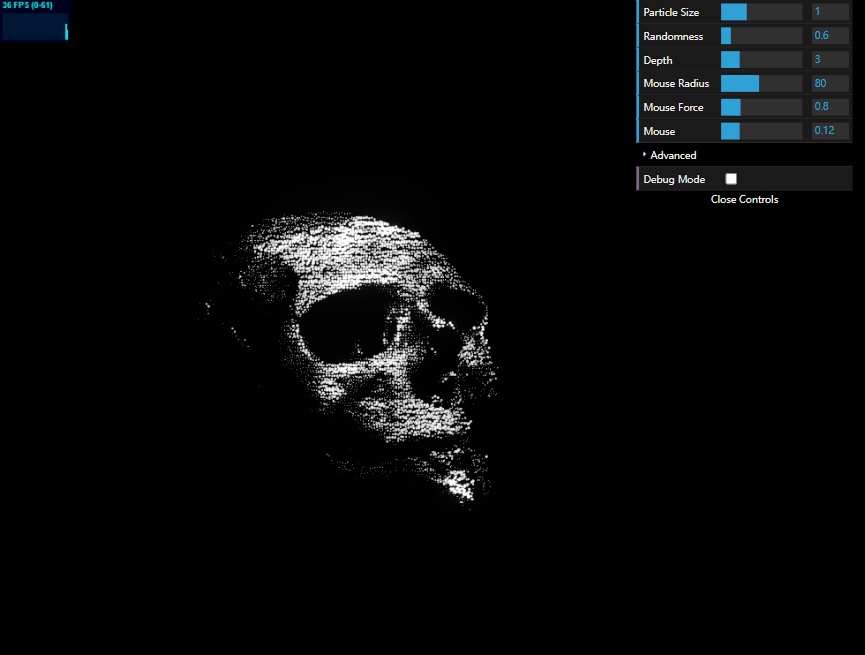
Task: Change the Depth slider bar
Action: 761,60
